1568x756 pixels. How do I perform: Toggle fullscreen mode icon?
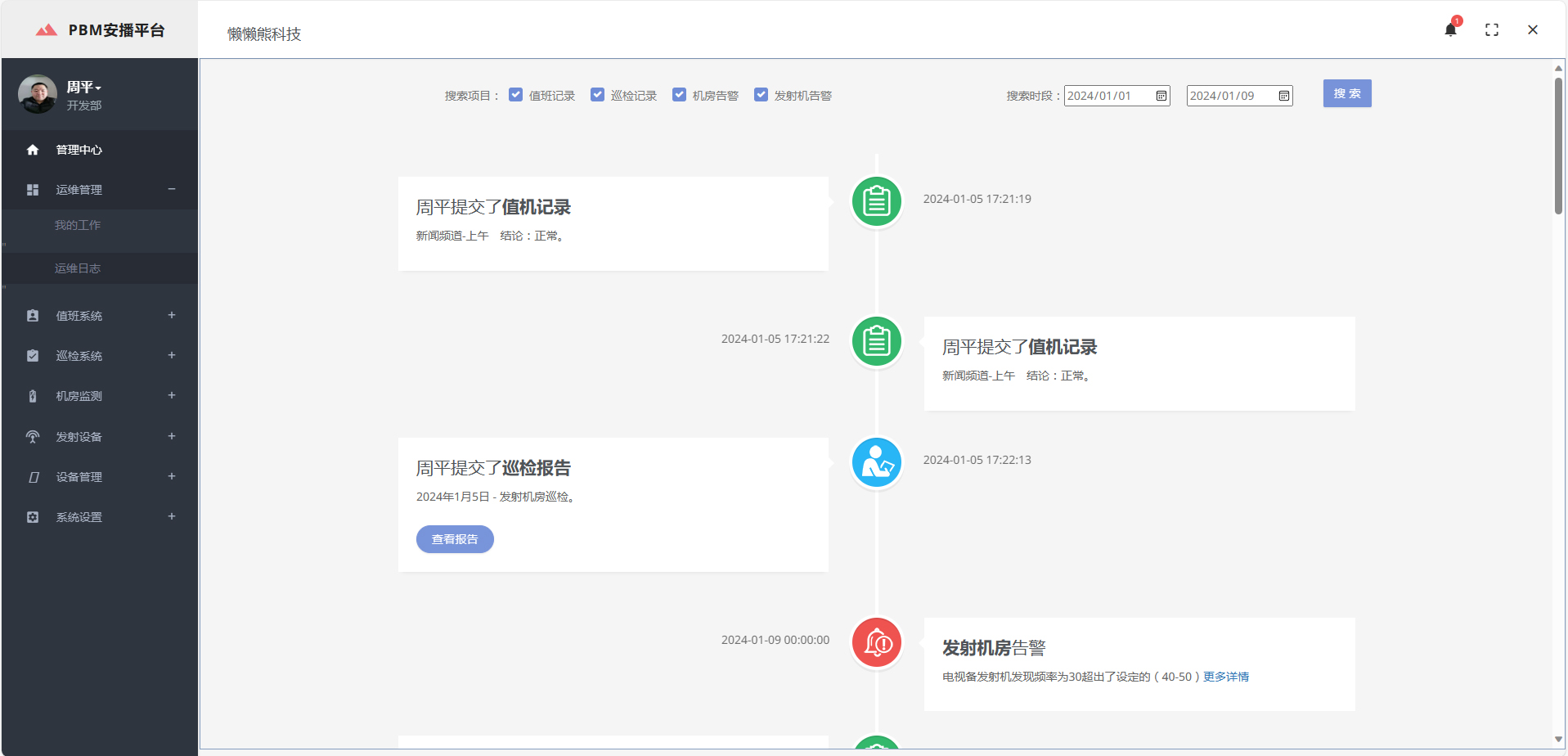coord(1492,30)
